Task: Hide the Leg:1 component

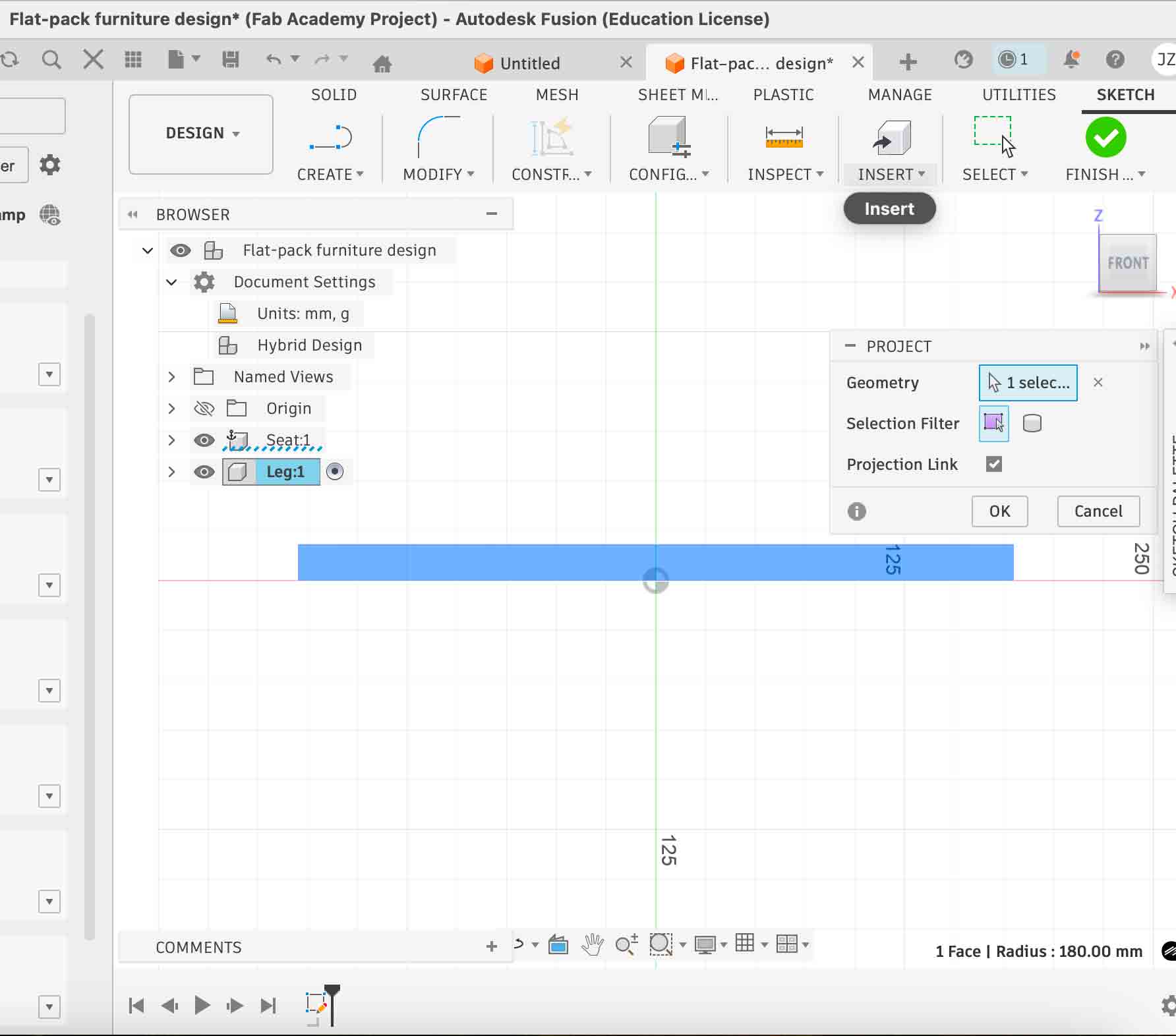Action: pos(204,472)
